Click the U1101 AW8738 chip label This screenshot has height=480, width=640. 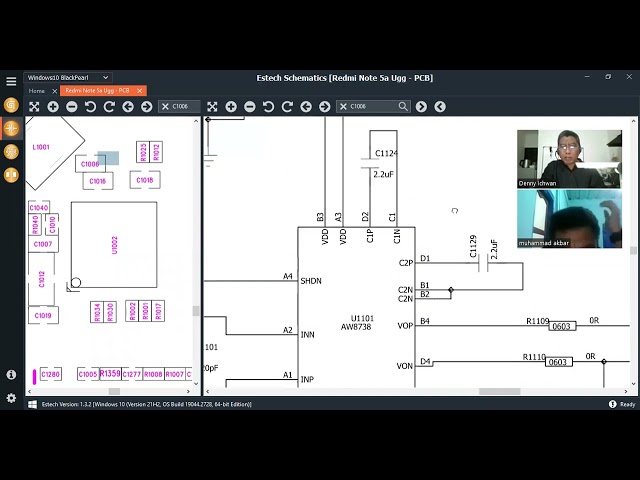point(357,322)
